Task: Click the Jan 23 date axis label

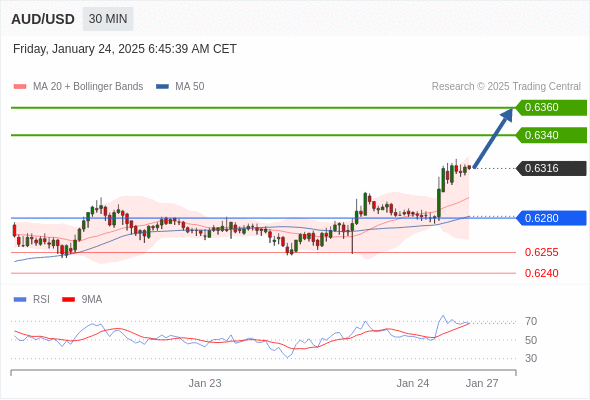Action: [x=205, y=383]
